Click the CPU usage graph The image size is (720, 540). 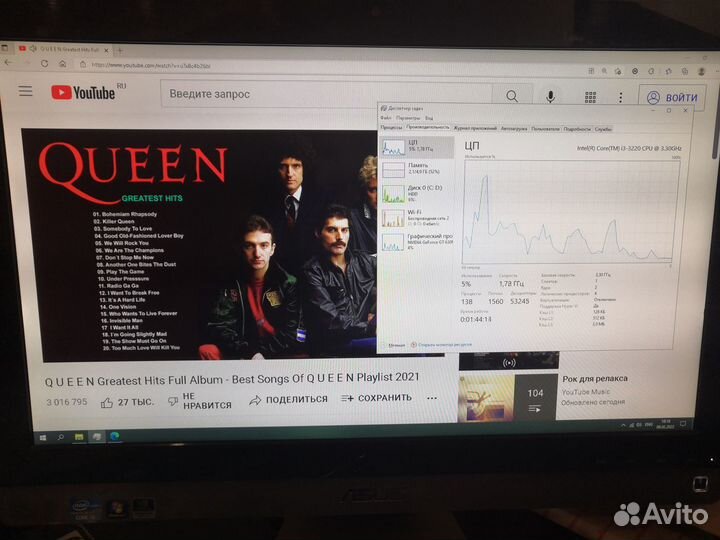pos(569,211)
